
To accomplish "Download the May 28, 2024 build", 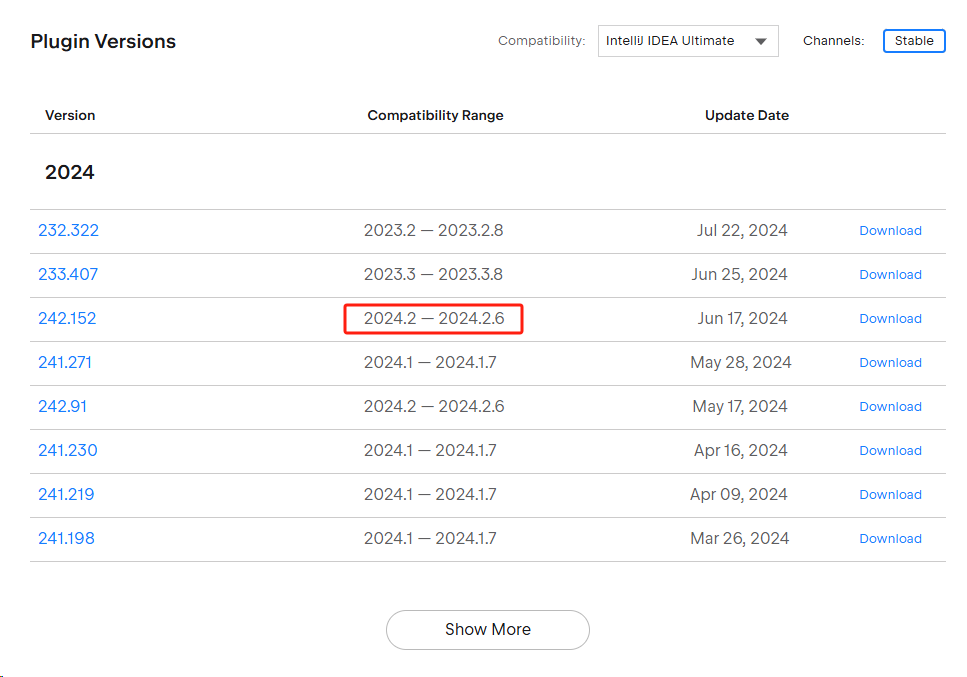I will [890, 362].
